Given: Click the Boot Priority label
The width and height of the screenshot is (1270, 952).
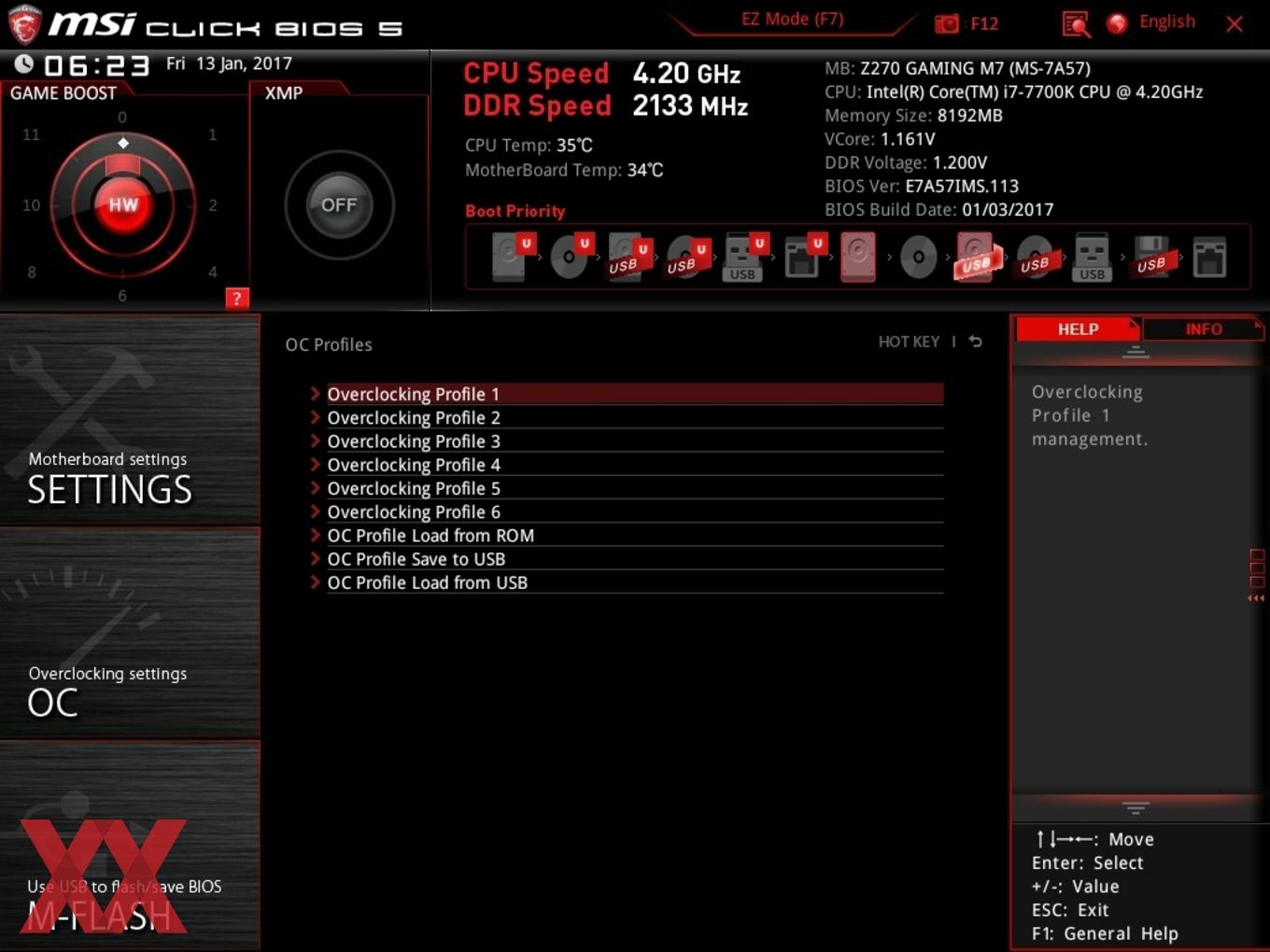Looking at the screenshot, I should point(515,211).
